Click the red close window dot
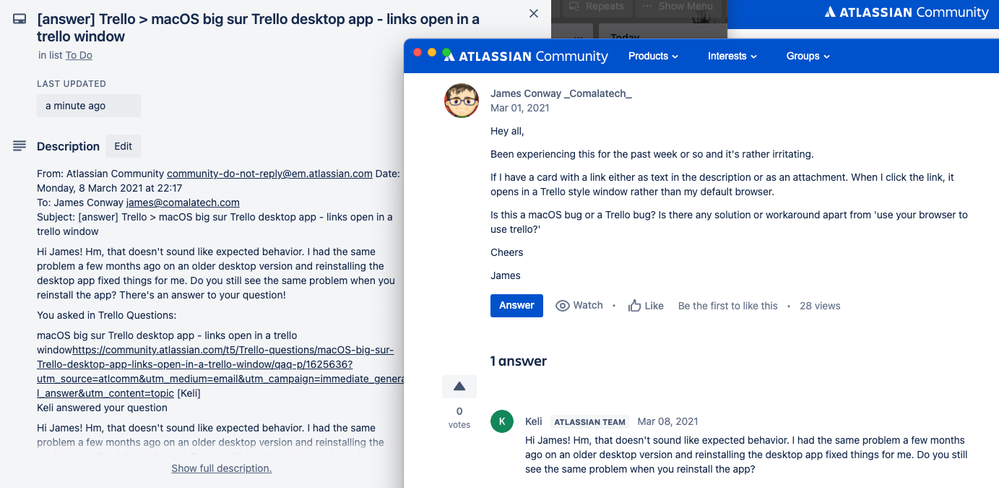Image resolution: width=999 pixels, height=488 pixels. point(418,53)
